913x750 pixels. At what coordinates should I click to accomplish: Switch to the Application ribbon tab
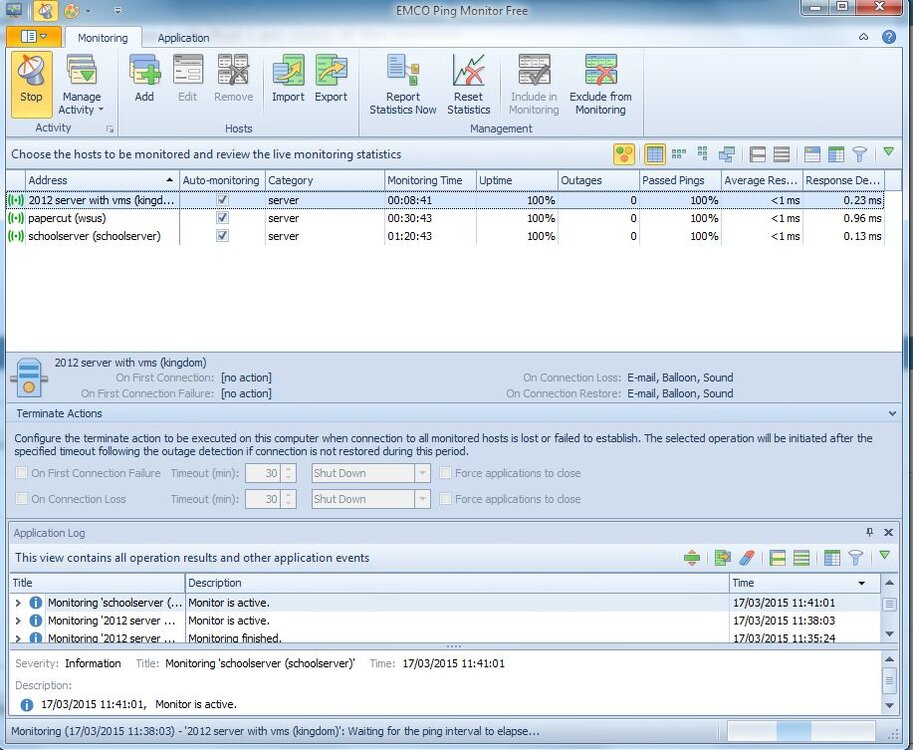[x=183, y=38]
